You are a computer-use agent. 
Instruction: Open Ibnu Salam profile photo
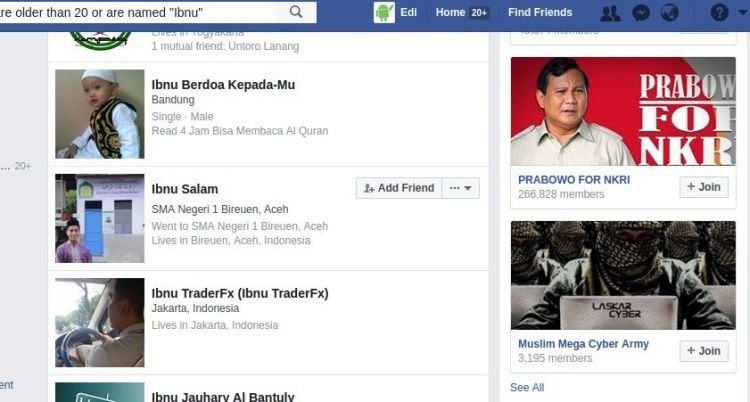[99, 218]
